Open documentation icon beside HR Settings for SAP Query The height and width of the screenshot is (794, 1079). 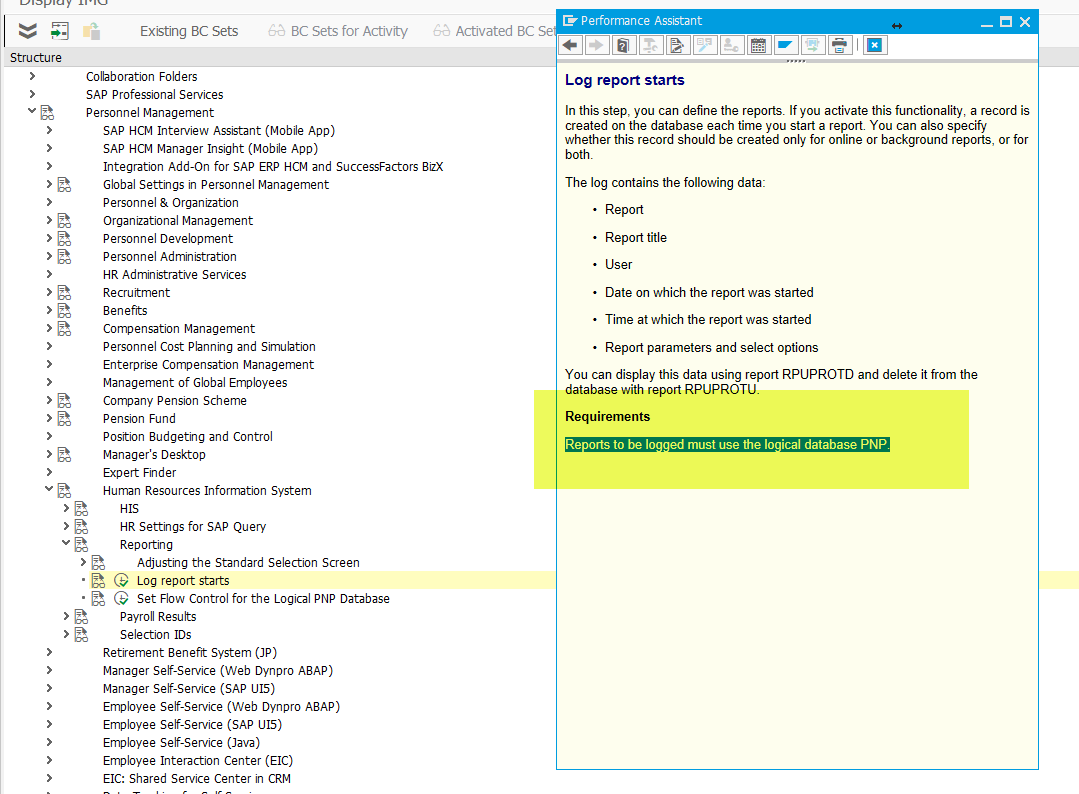(x=81, y=526)
